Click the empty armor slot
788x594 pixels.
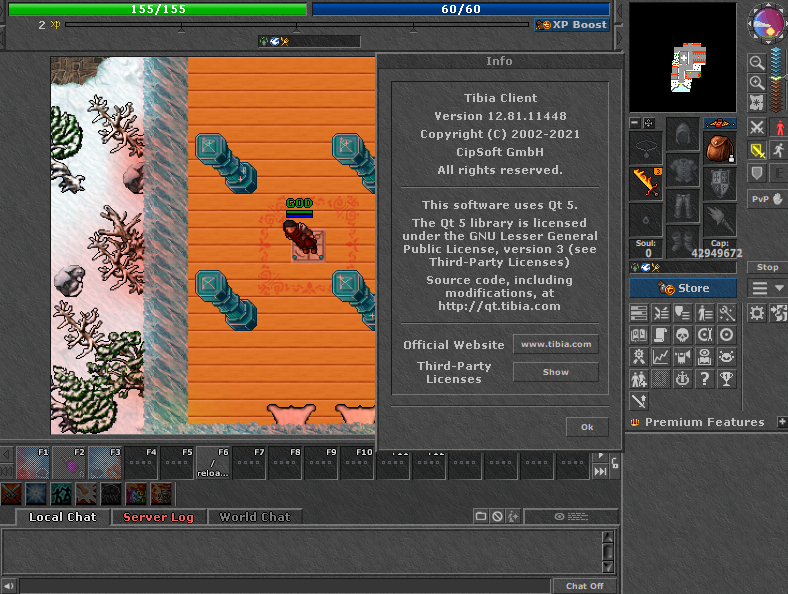(x=683, y=170)
